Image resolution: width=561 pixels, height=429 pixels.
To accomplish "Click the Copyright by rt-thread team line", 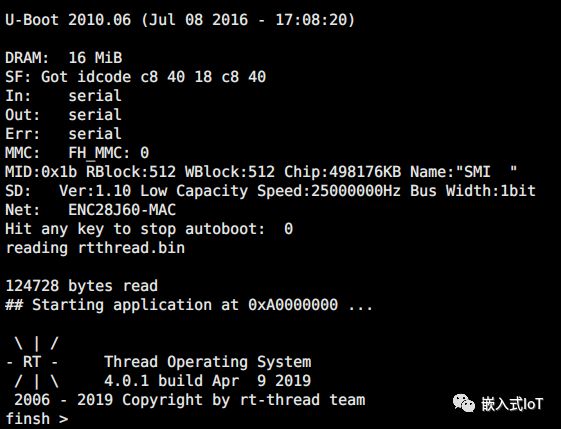I will click(190, 400).
